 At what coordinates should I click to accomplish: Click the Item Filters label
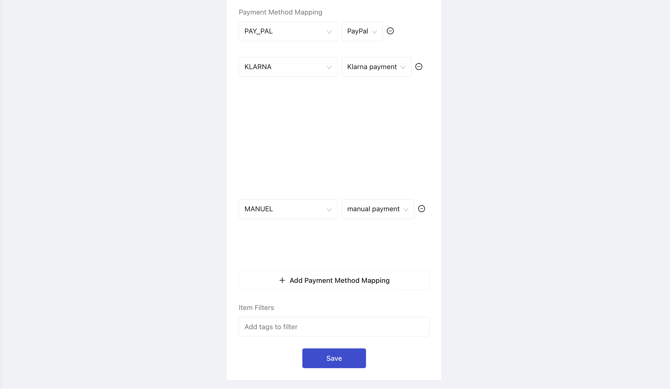pyautogui.click(x=256, y=307)
